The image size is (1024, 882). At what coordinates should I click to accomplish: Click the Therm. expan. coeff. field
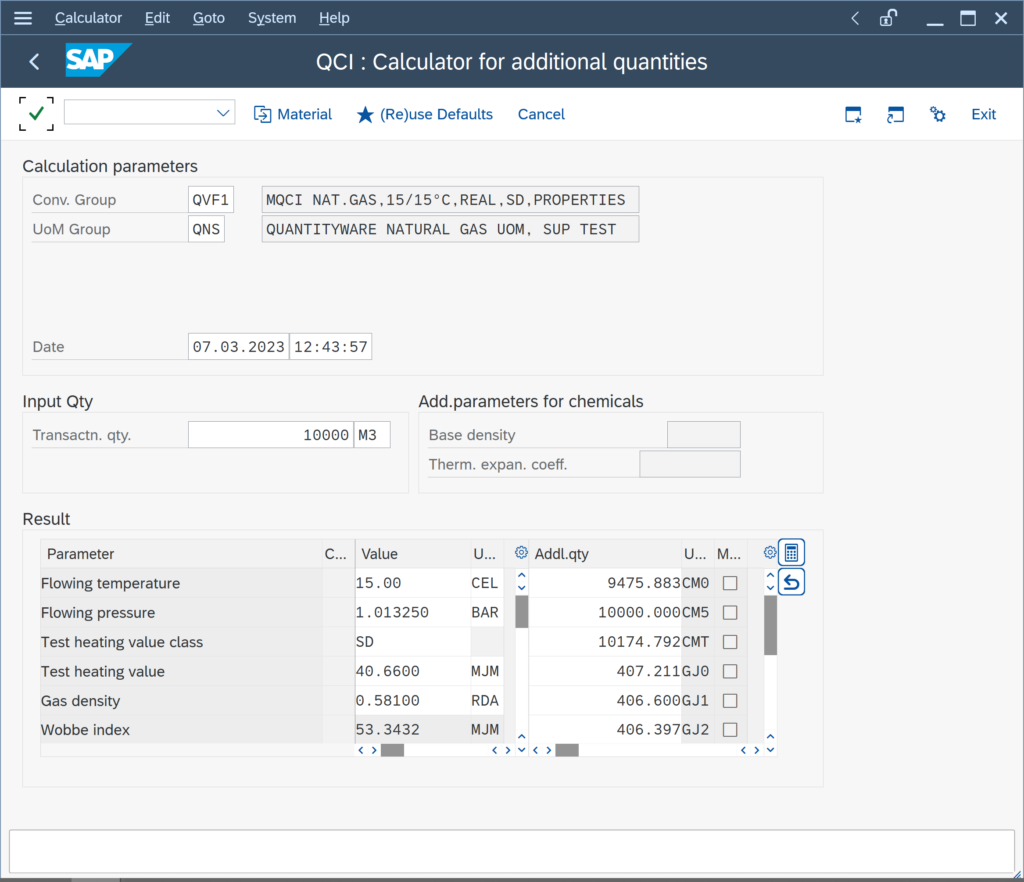(690, 464)
